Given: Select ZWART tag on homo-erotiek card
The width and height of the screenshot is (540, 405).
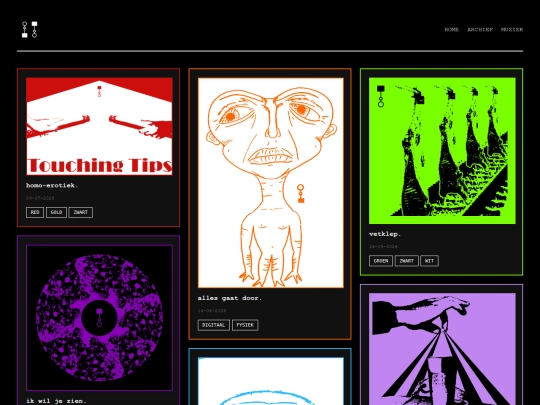Looking at the screenshot, I should click(x=81, y=212).
